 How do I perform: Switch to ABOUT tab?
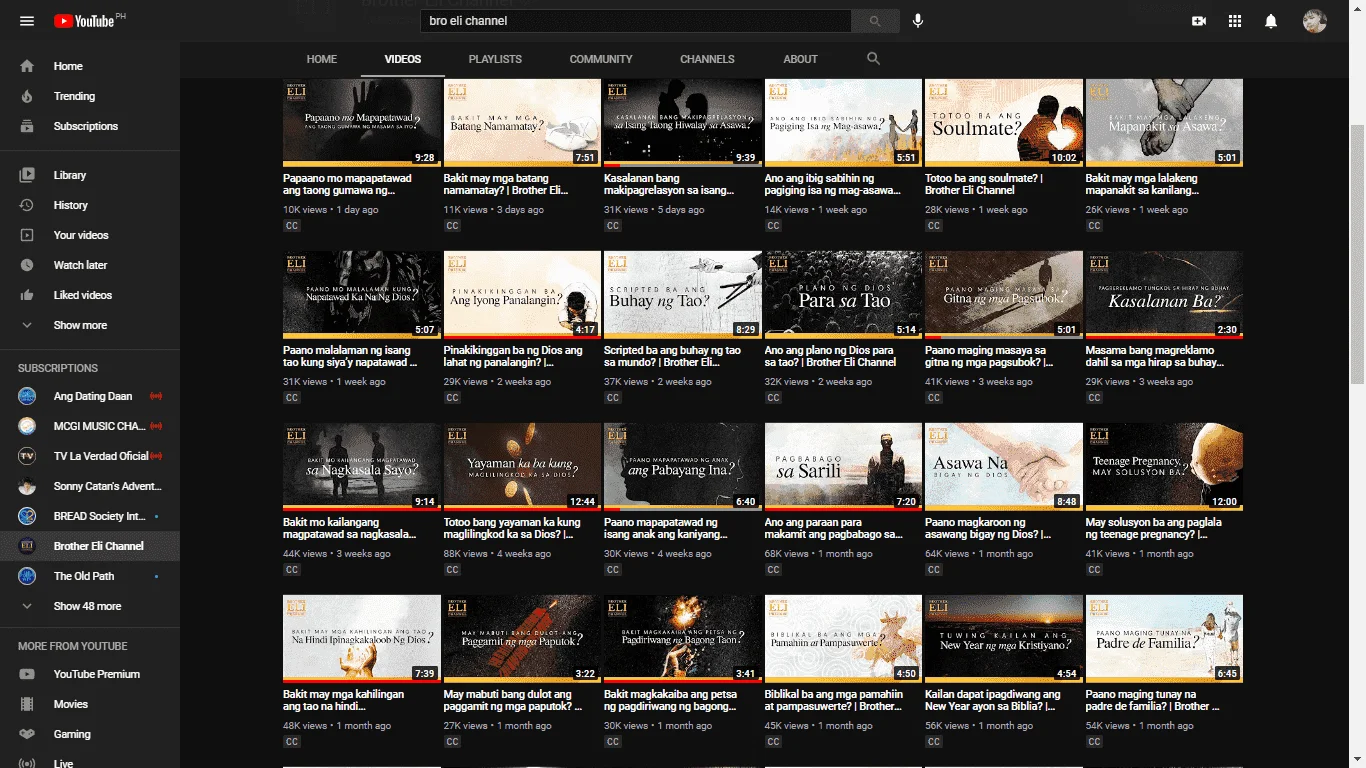(800, 59)
